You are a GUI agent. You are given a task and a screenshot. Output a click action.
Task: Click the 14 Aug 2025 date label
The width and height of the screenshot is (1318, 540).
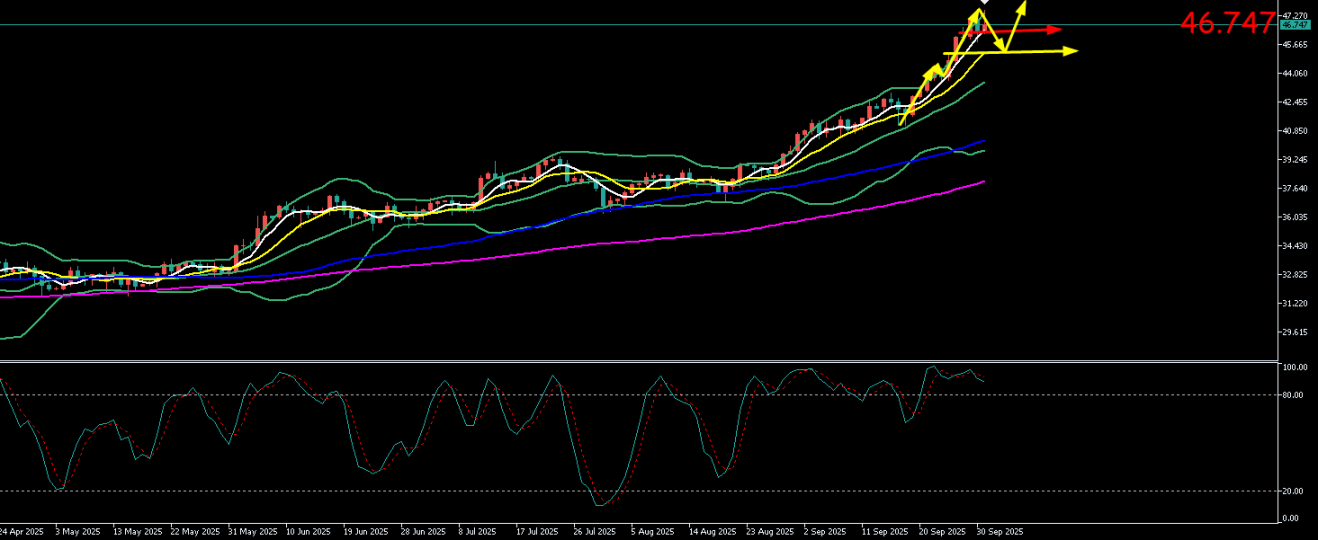(x=714, y=531)
